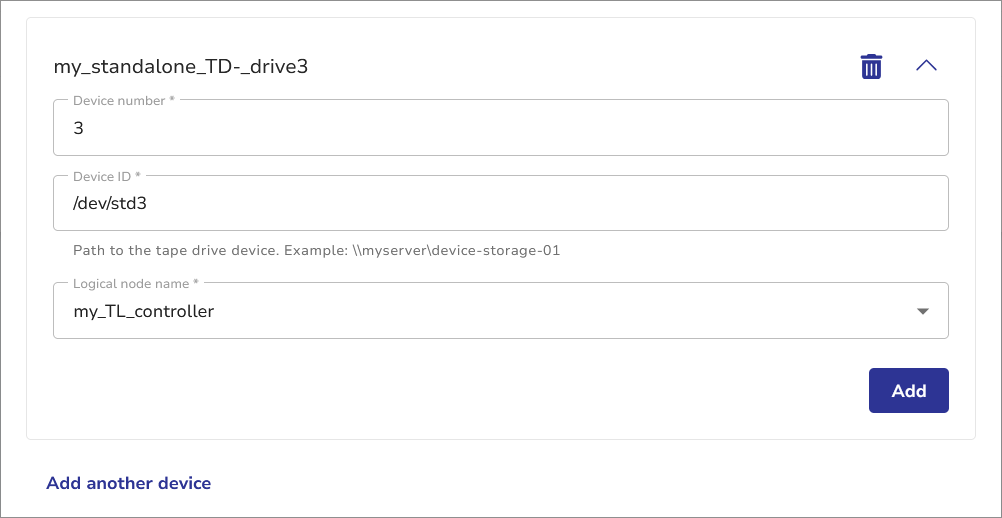Viewport: 1002px width, 518px height.
Task: Click the my_standalone_TD-_drive3 panel title
Action: pyautogui.click(x=180, y=68)
